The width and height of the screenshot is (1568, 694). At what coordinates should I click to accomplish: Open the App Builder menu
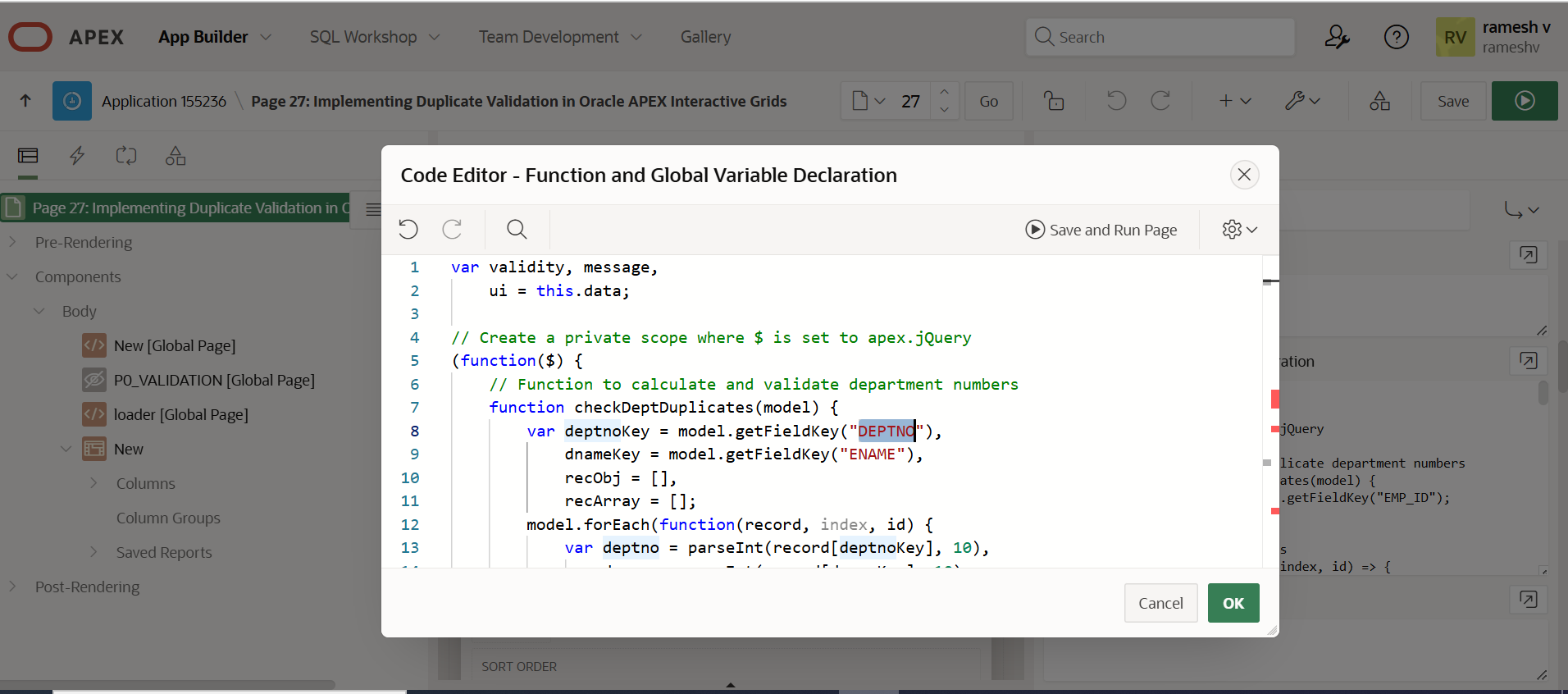tap(215, 37)
